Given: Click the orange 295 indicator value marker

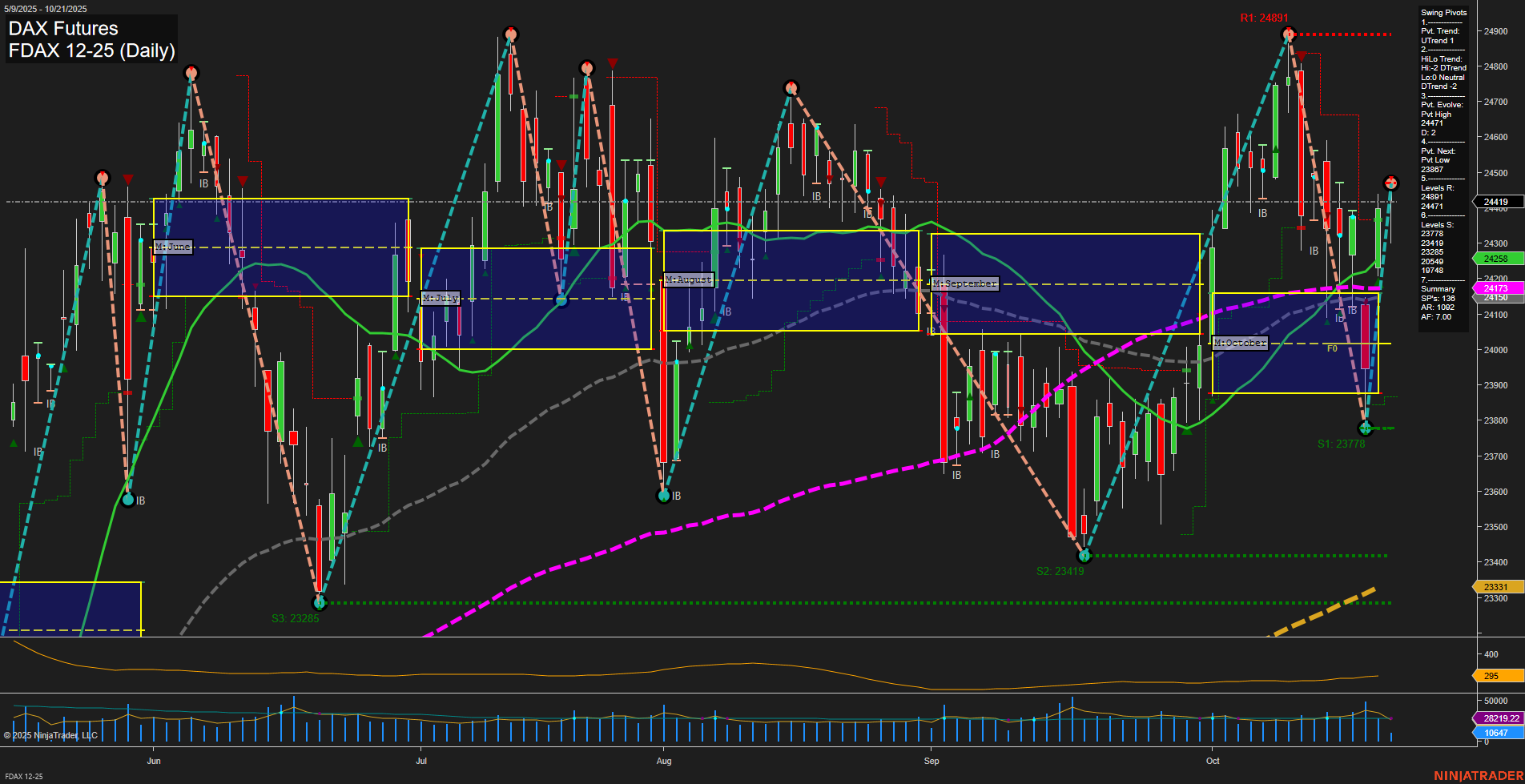Looking at the screenshot, I should pyautogui.click(x=1490, y=676).
